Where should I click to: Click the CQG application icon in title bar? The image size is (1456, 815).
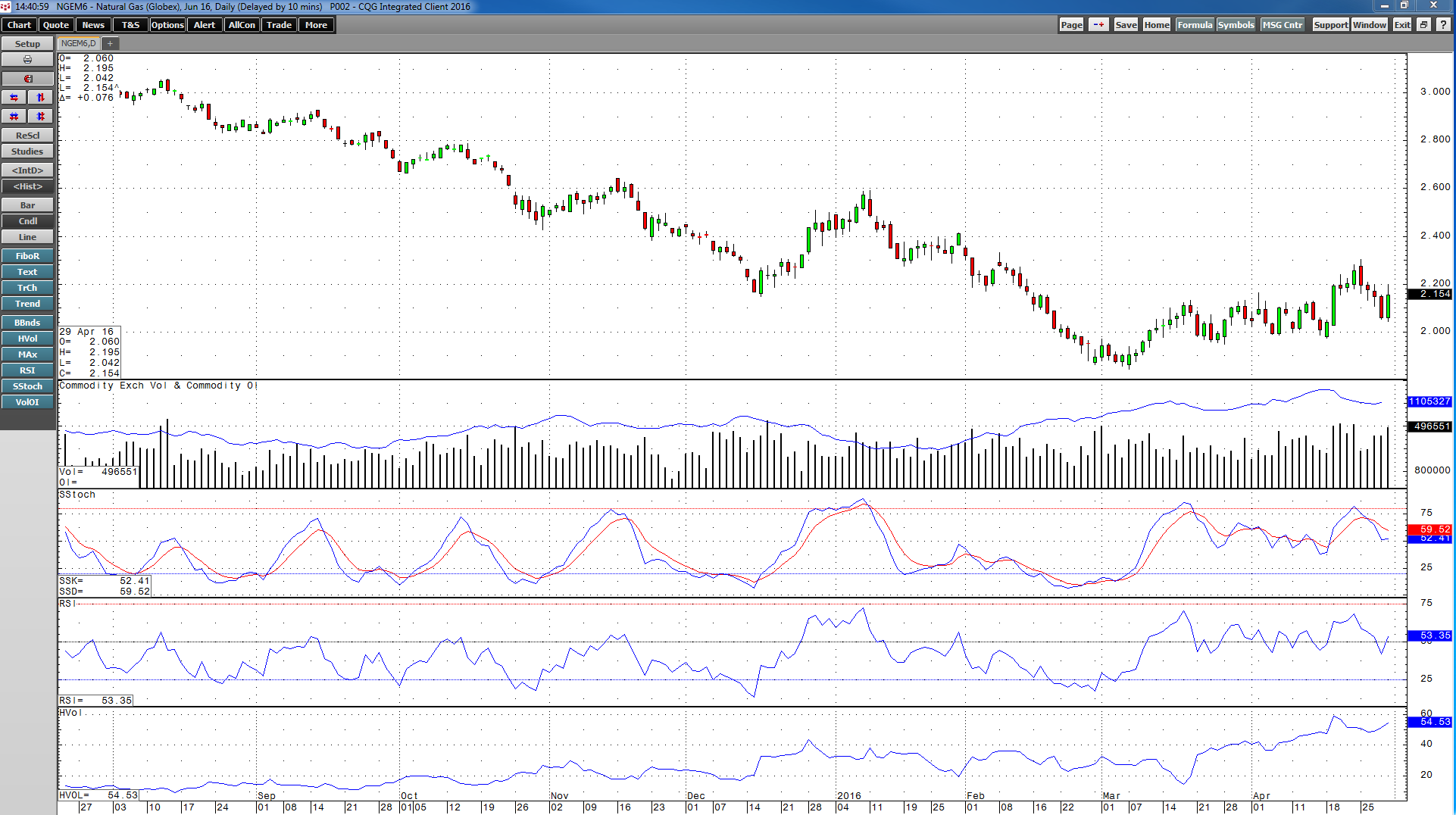click(6, 7)
